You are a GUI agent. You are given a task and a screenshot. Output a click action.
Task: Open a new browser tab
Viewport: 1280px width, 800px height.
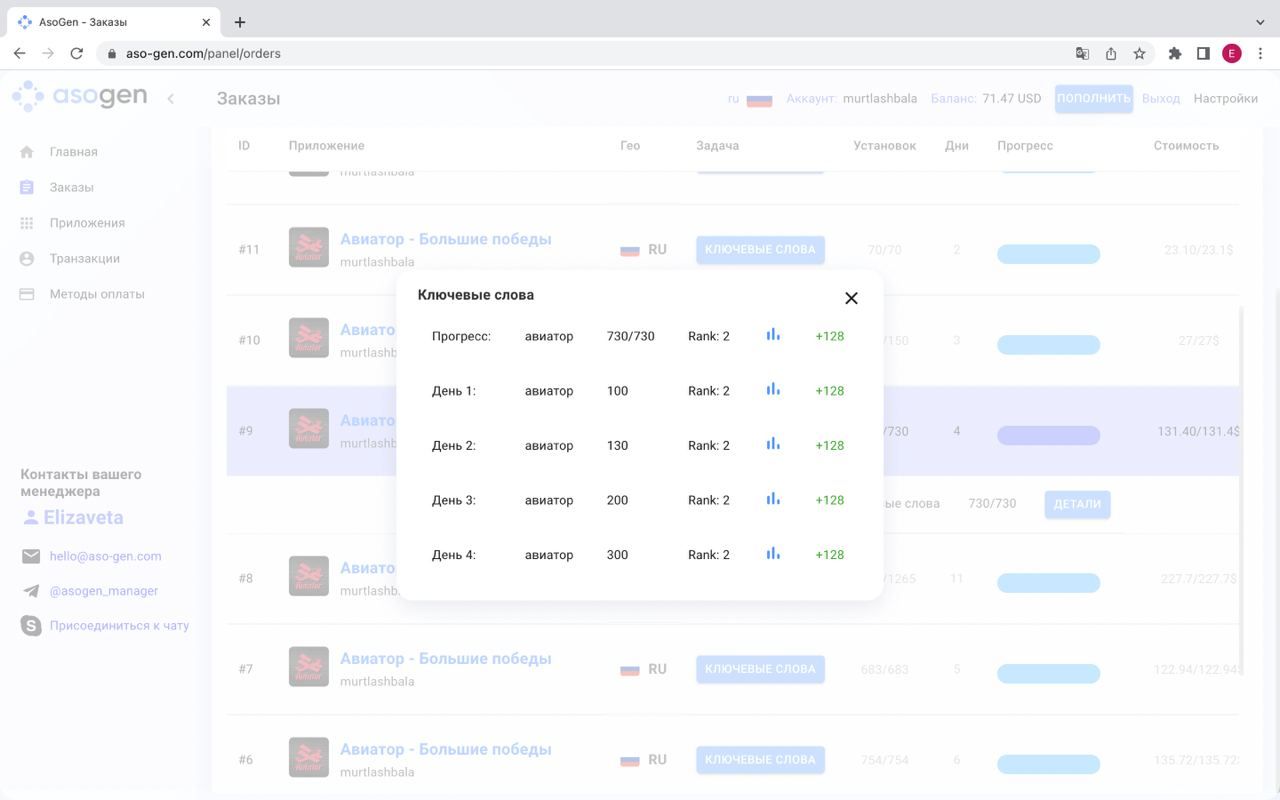pyautogui.click(x=240, y=22)
